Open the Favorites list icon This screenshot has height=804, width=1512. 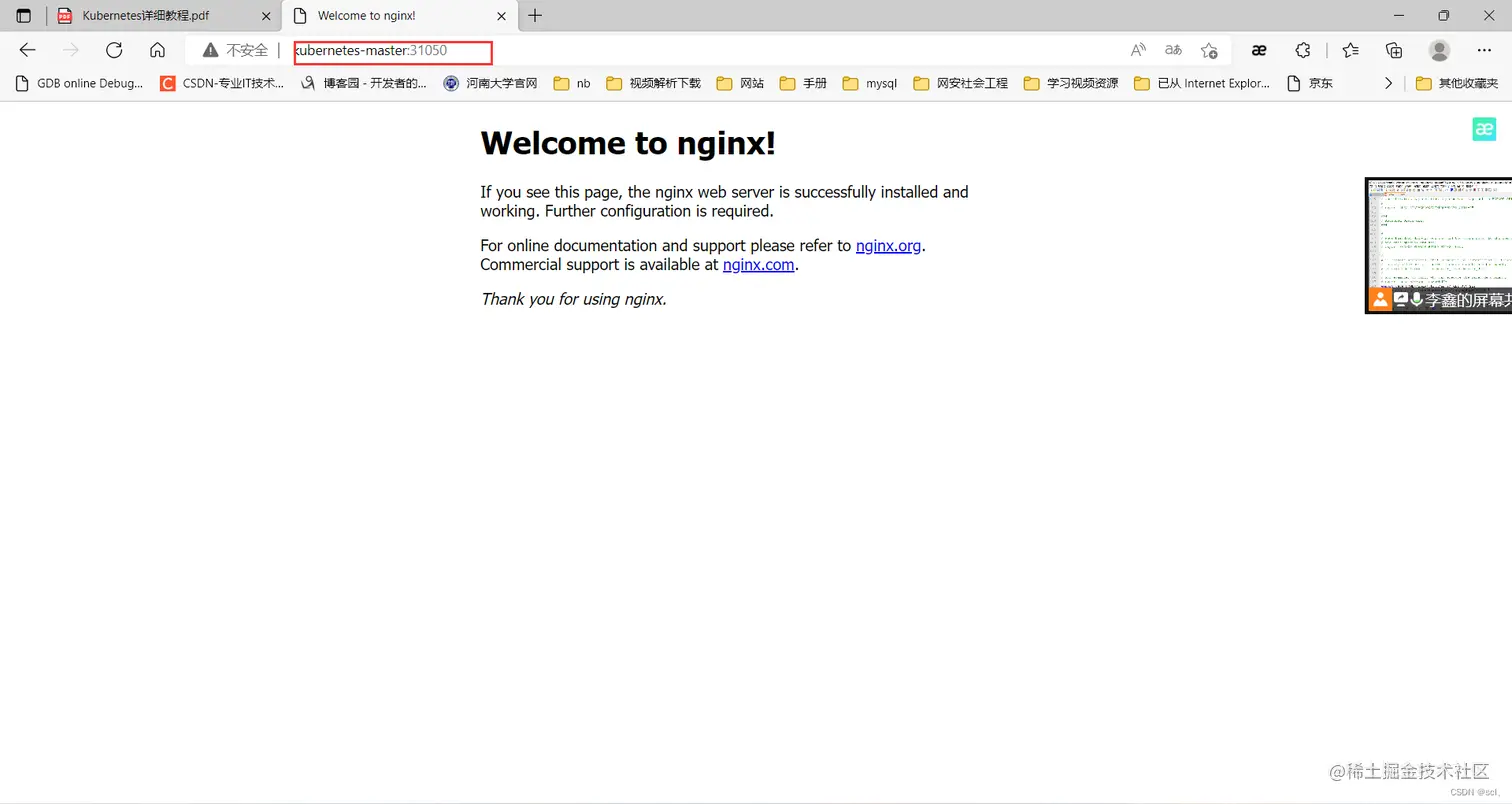tap(1351, 50)
